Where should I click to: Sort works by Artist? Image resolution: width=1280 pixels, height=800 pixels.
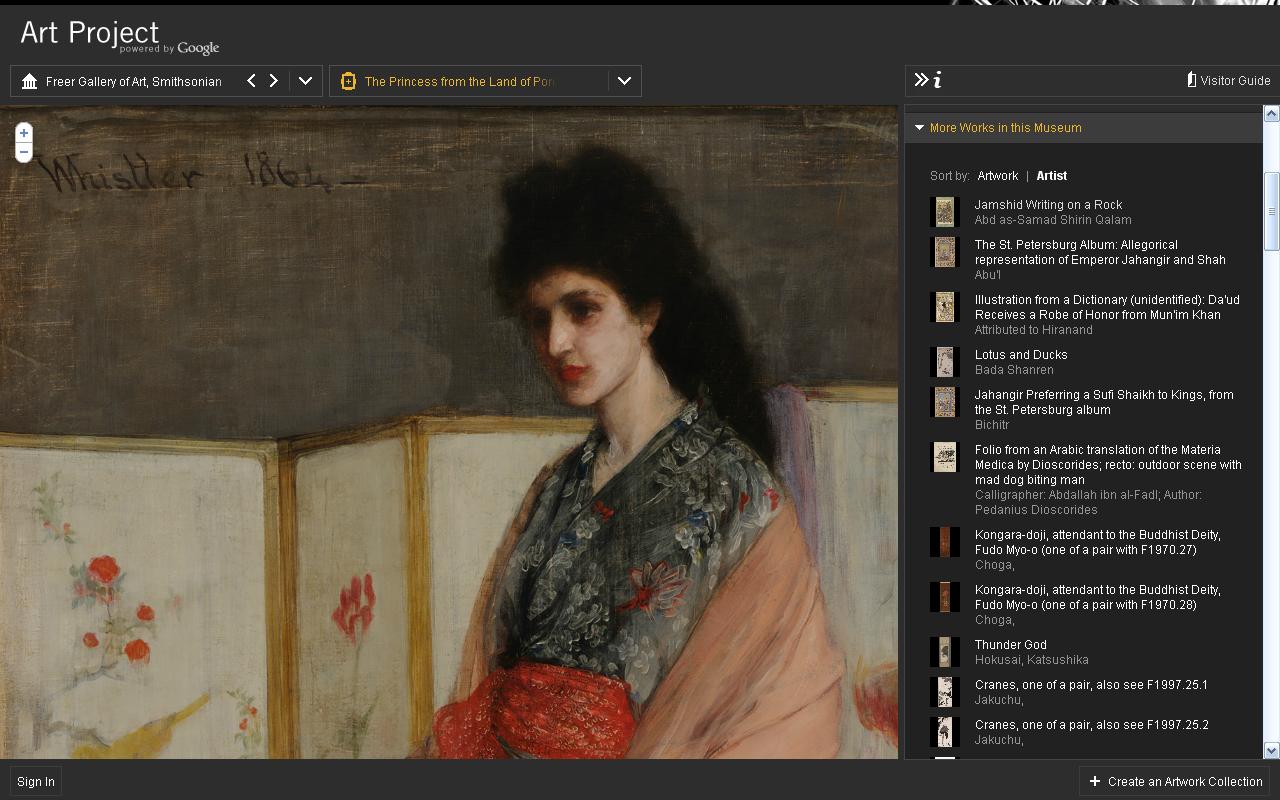click(1051, 176)
